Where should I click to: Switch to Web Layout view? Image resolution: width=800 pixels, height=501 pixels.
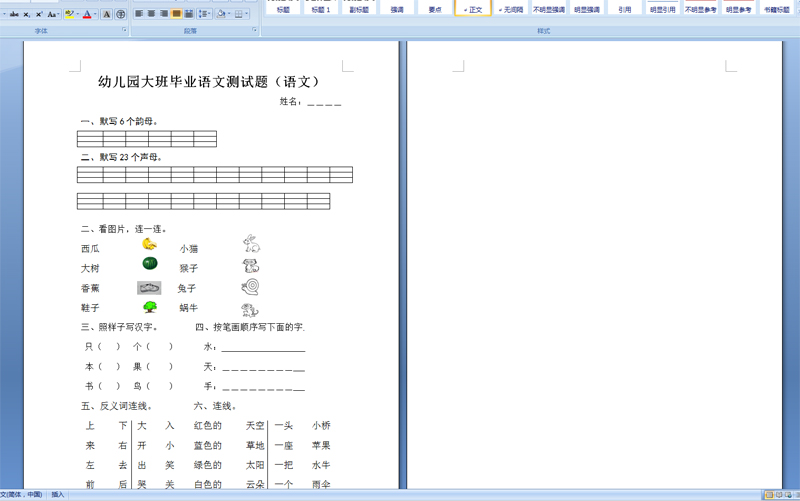coord(788,495)
